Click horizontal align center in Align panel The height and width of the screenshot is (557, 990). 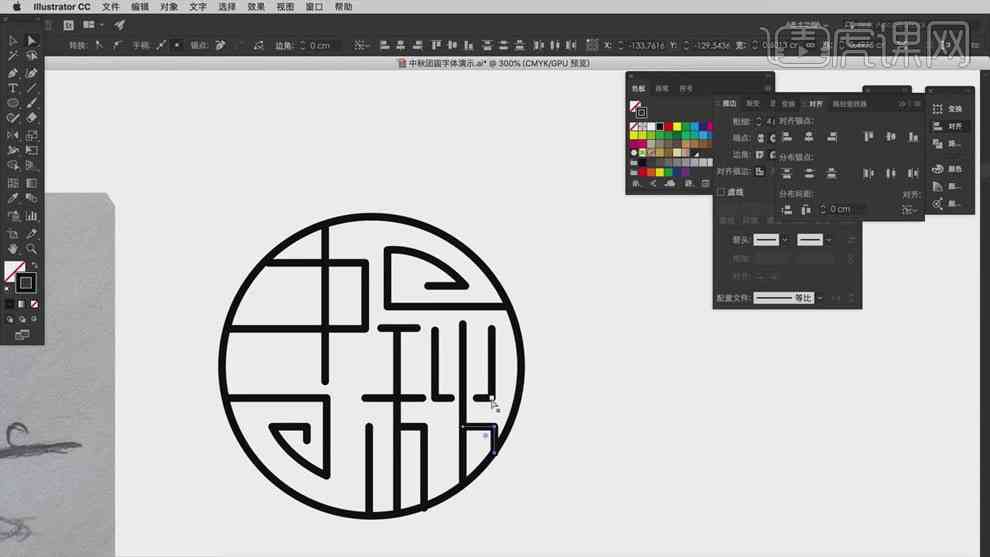point(809,136)
